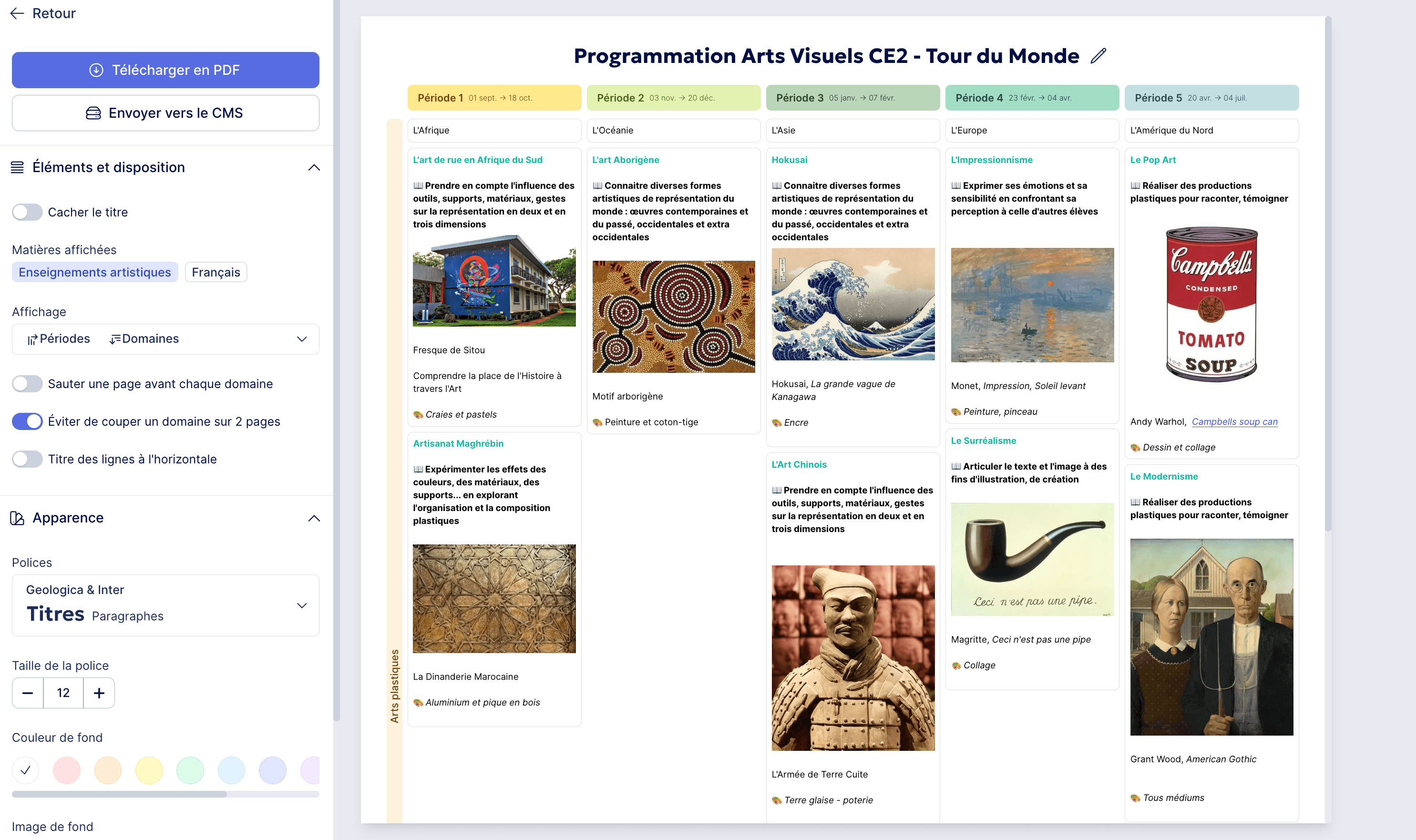This screenshot has height=840, width=1416.
Task: Open the Affichage Périodes Domaines dropdown
Action: click(165, 339)
